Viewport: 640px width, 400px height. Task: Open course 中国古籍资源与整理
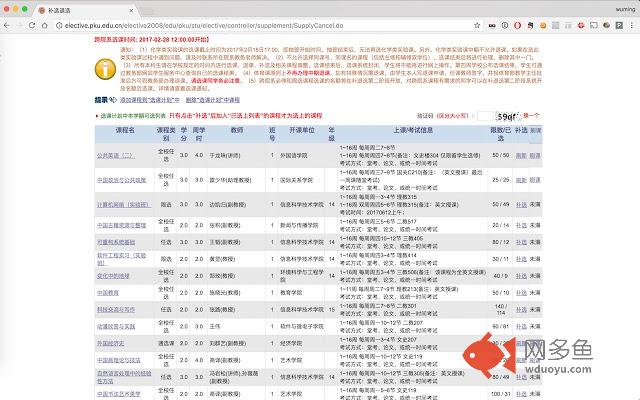pyautogui.click(x=121, y=225)
